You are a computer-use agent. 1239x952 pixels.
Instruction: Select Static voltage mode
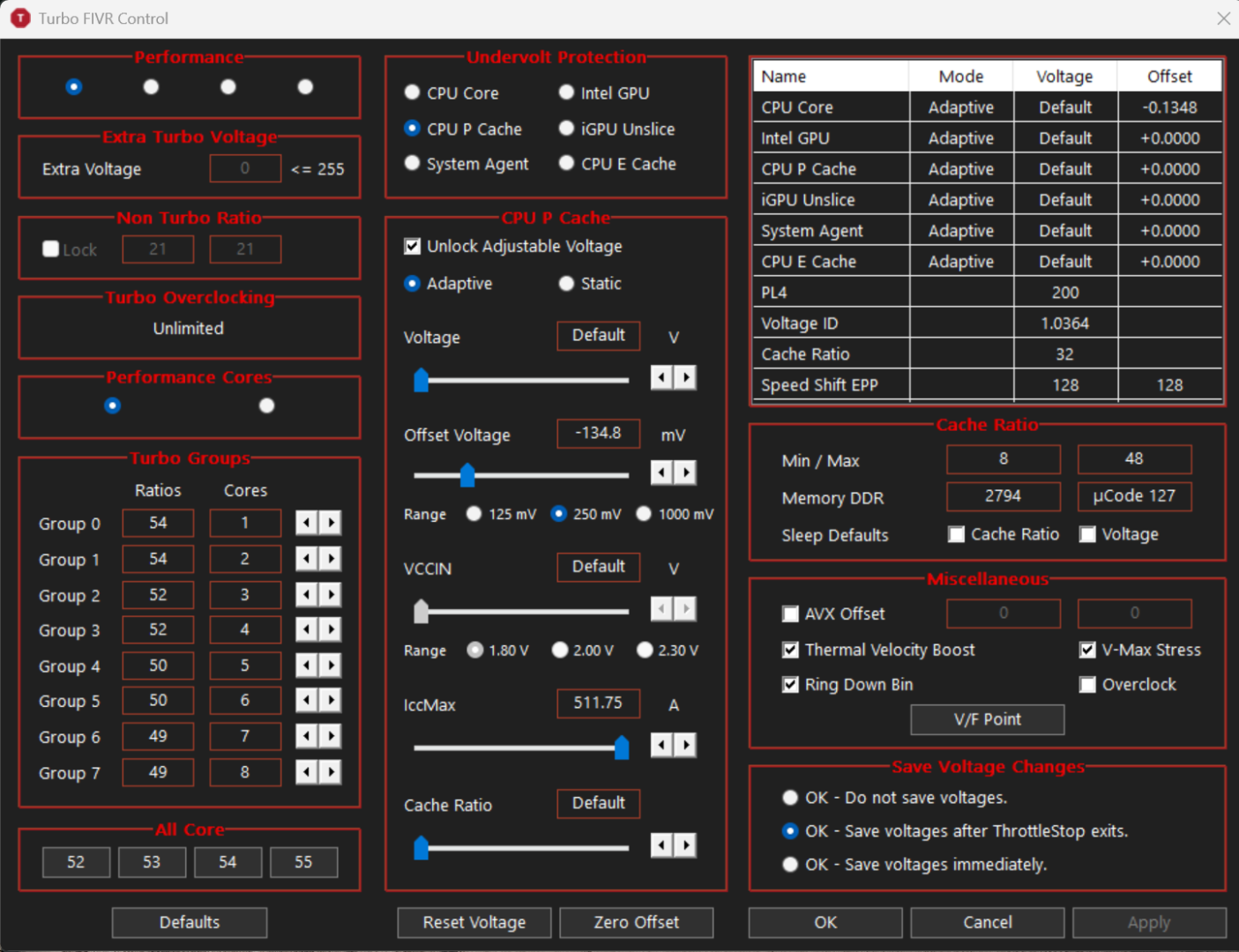point(589,283)
